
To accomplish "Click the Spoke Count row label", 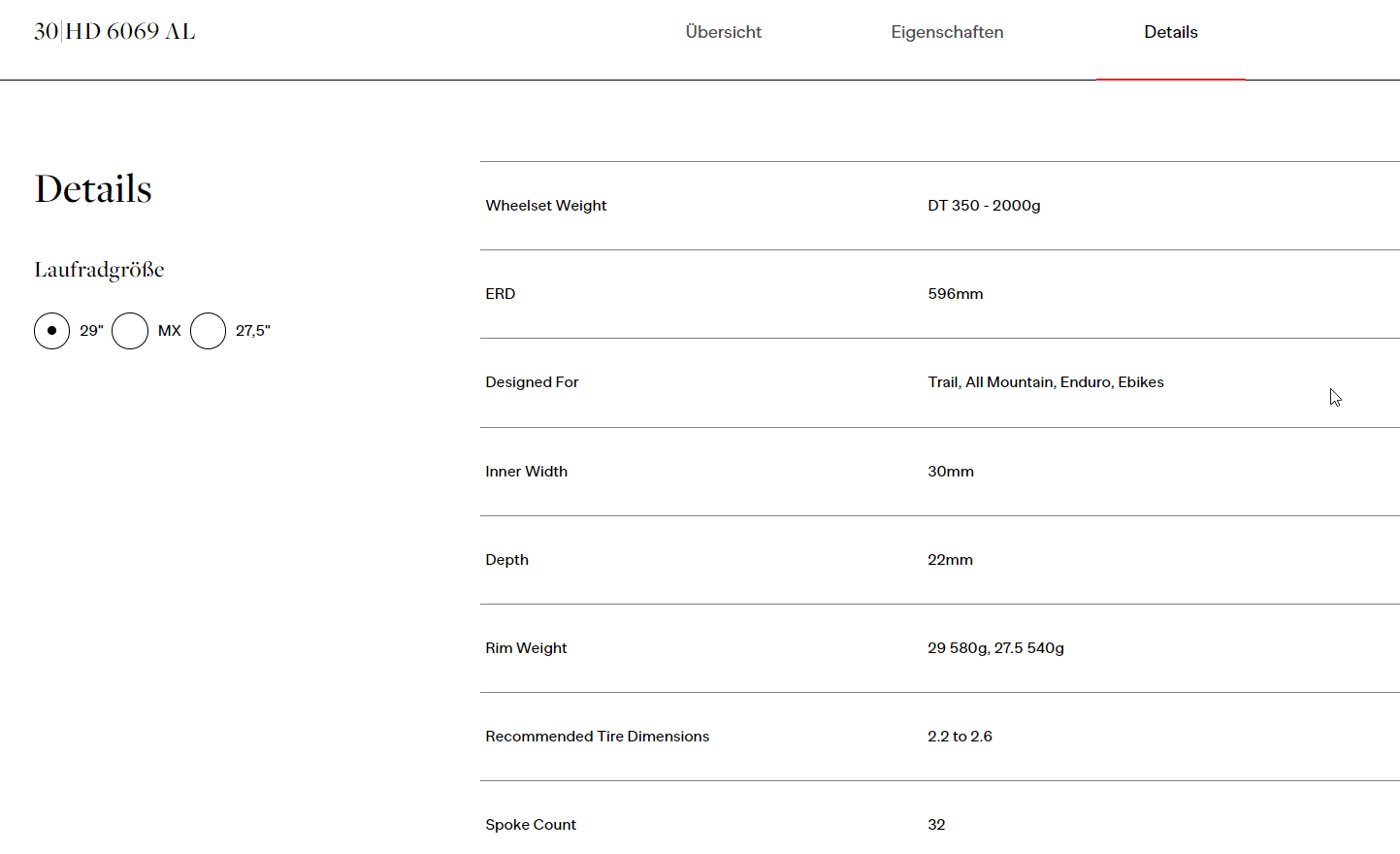I will coord(530,825).
